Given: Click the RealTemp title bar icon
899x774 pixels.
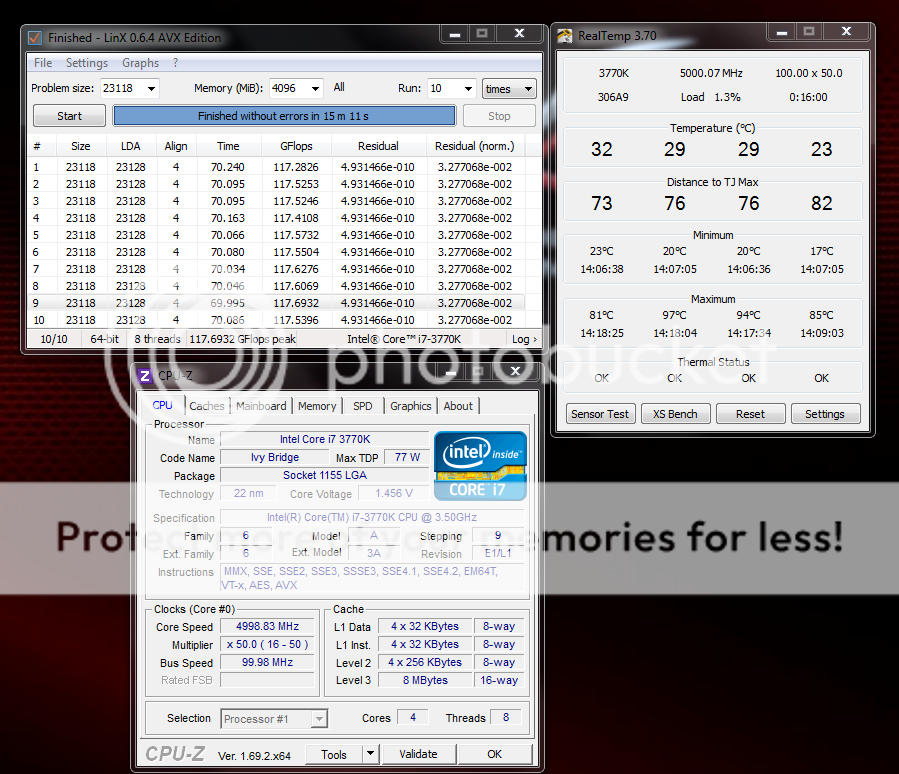Looking at the screenshot, I should click(565, 36).
